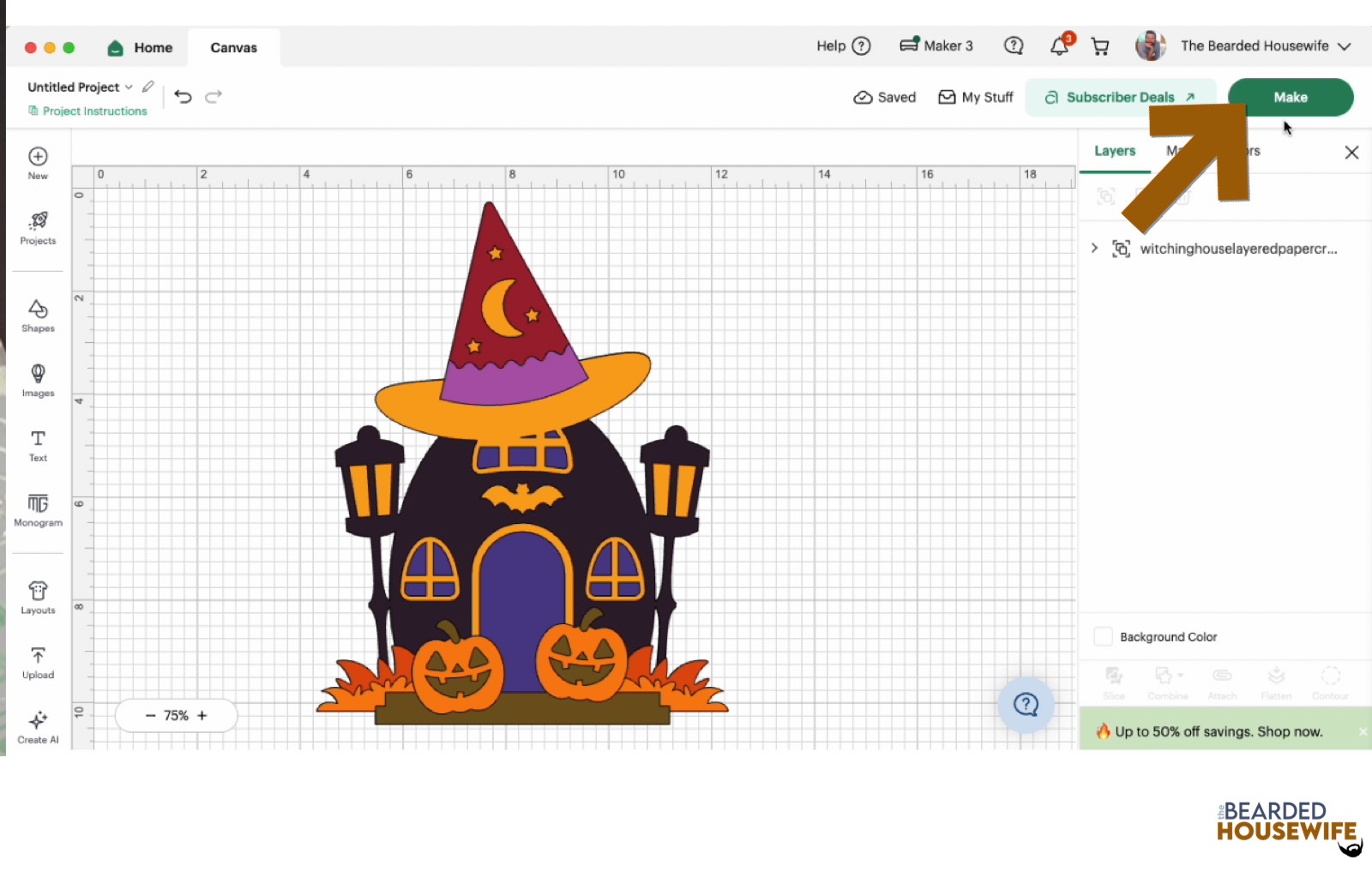This screenshot has width=1372, height=872.
Task: Open the Create AI tool
Action: 38,728
